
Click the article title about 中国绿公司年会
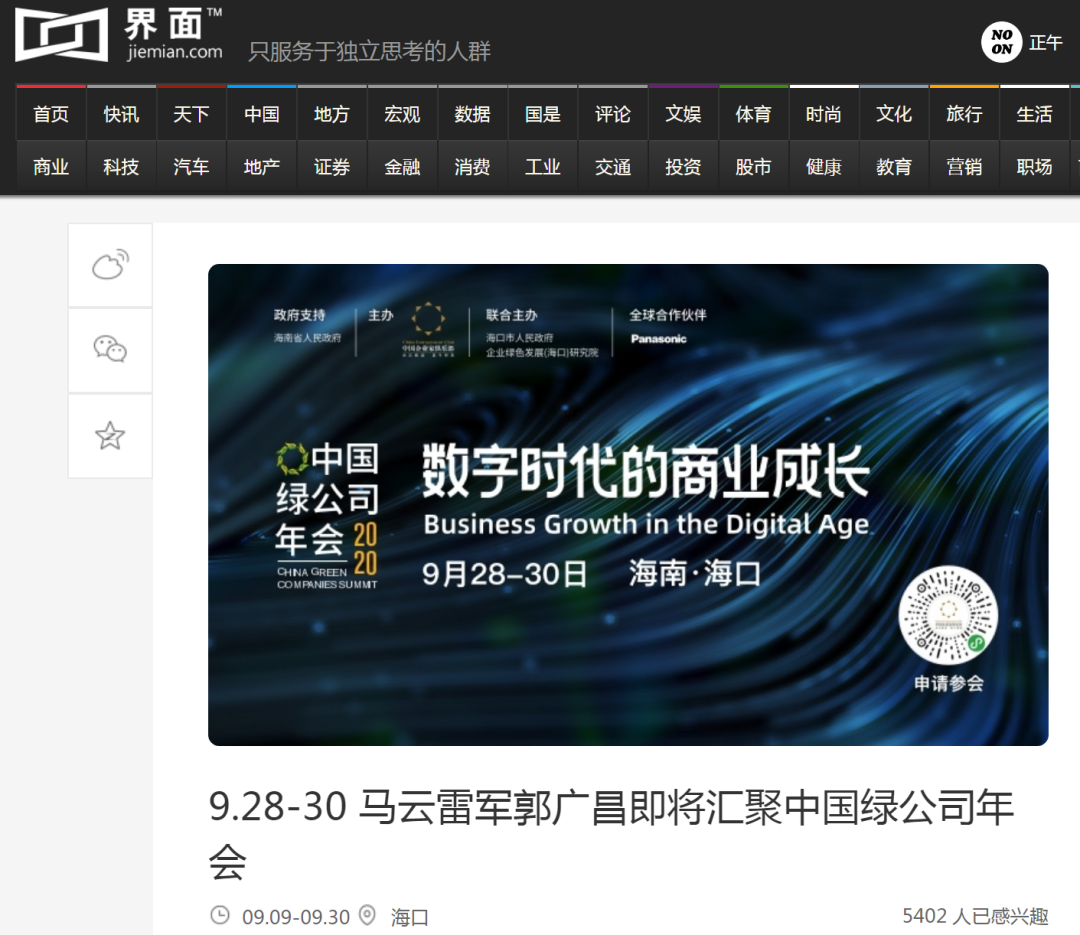[x=612, y=834]
